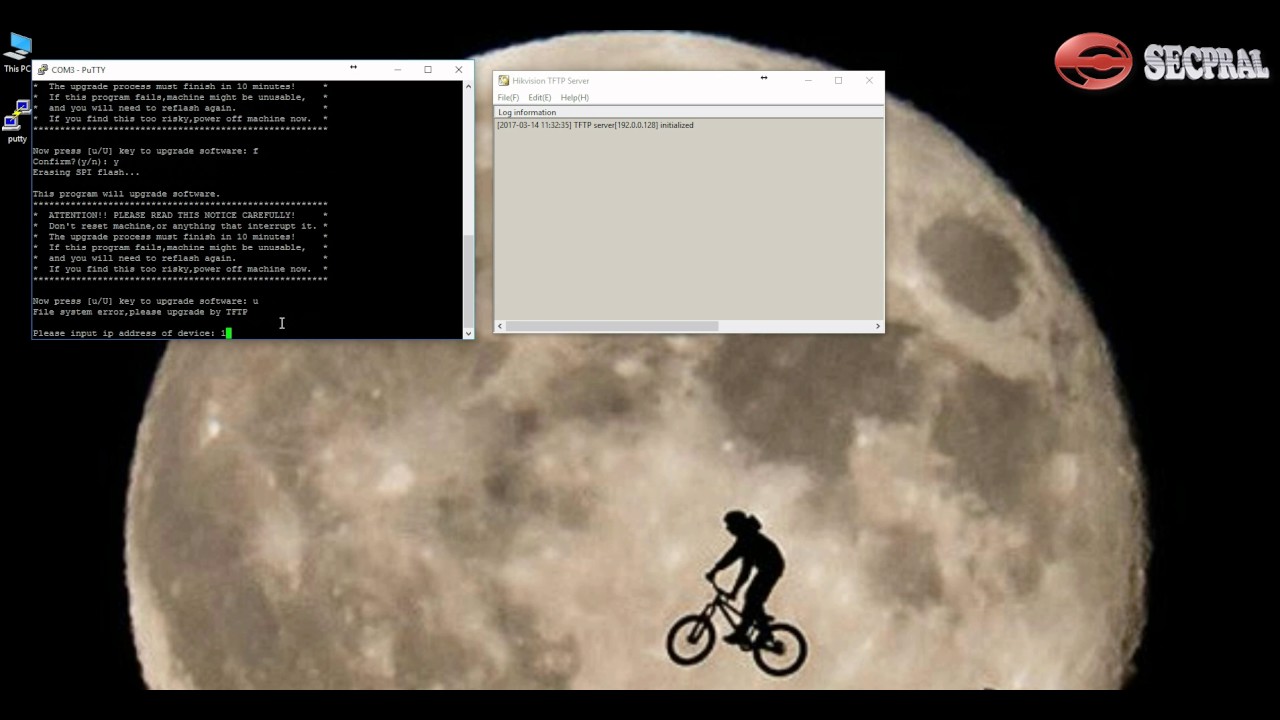This screenshot has height=720, width=1280.
Task: Click the "Erasing SPI flash..." terminal line
Action: click(x=86, y=173)
